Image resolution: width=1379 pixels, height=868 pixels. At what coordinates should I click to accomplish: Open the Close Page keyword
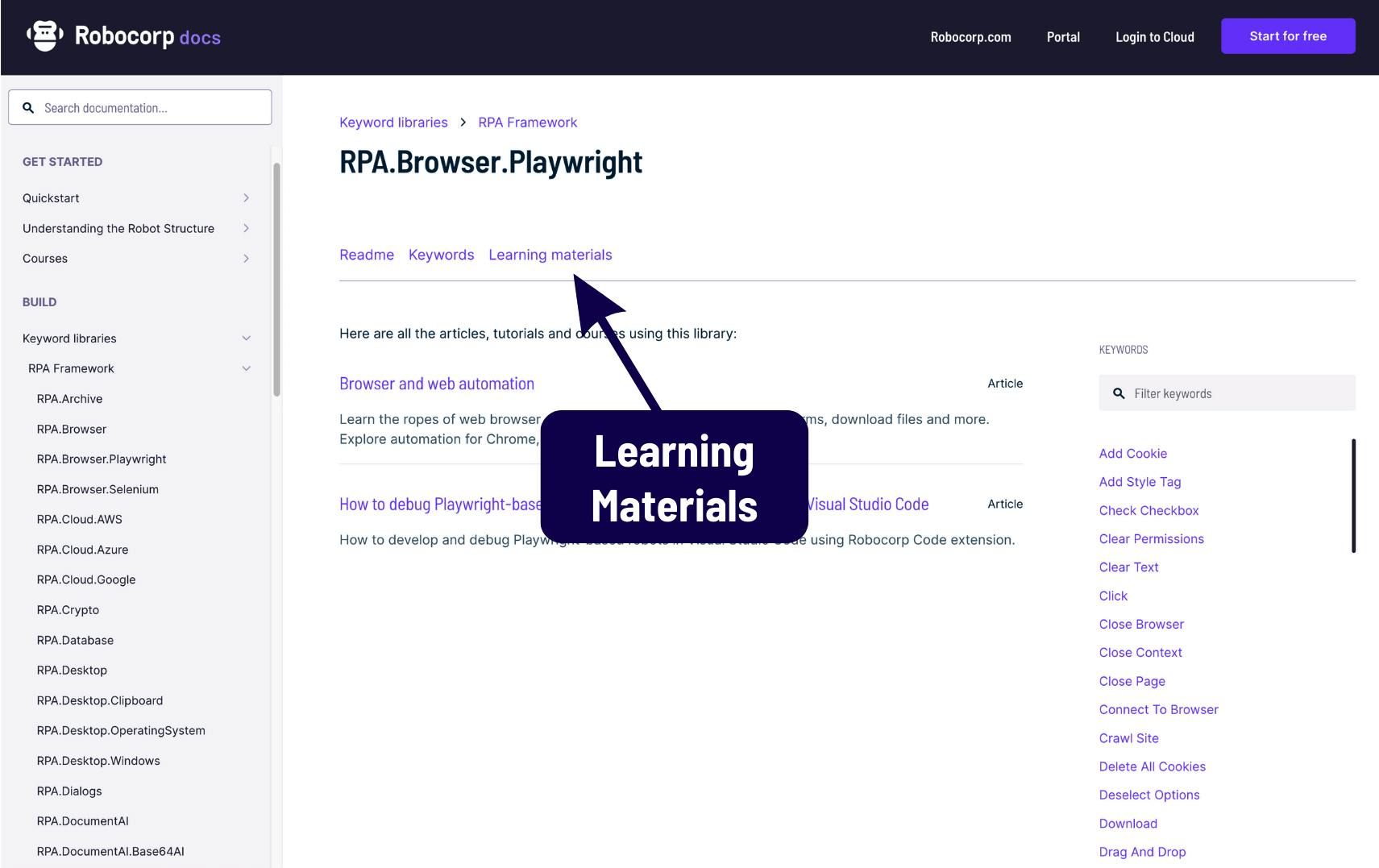tap(1132, 682)
